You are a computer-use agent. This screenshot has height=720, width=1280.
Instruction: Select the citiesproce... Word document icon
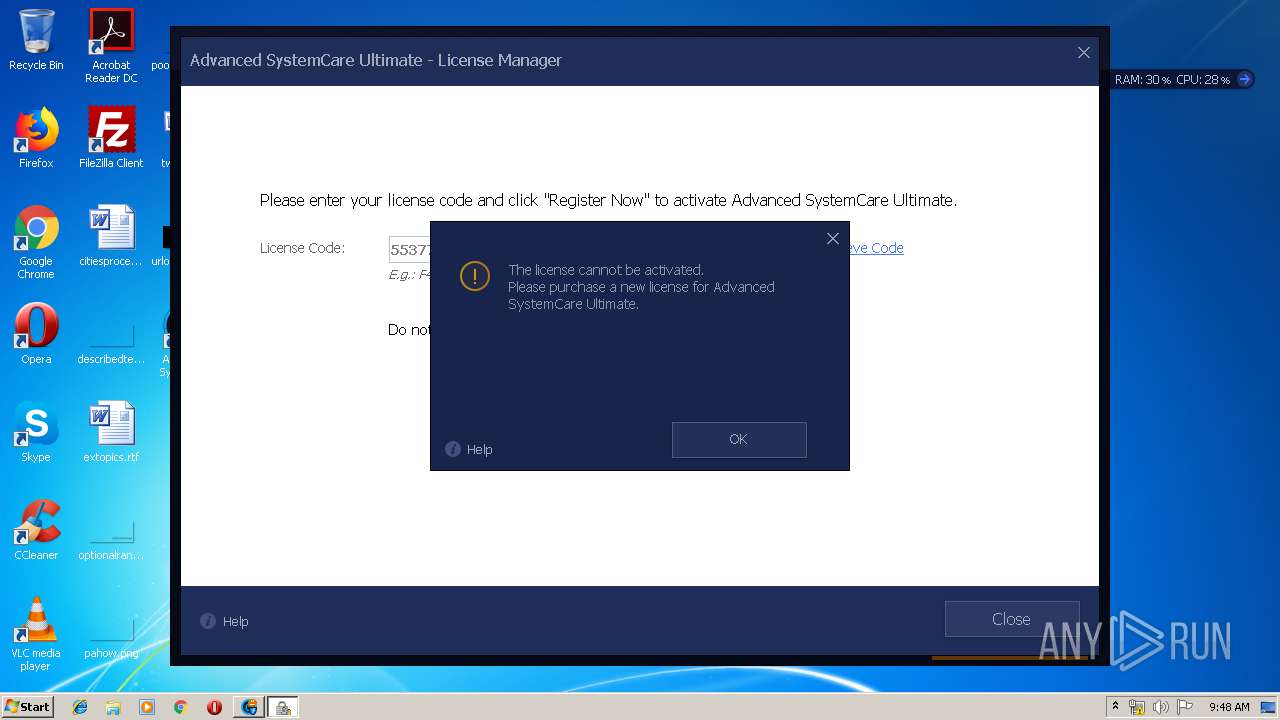pos(111,236)
